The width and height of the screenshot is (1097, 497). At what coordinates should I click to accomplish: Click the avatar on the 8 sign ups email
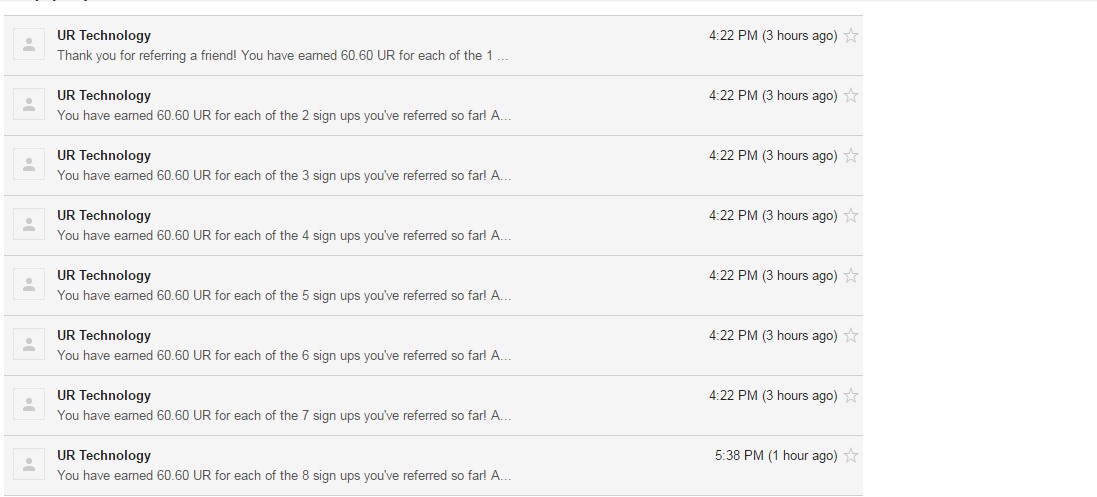(29, 465)
